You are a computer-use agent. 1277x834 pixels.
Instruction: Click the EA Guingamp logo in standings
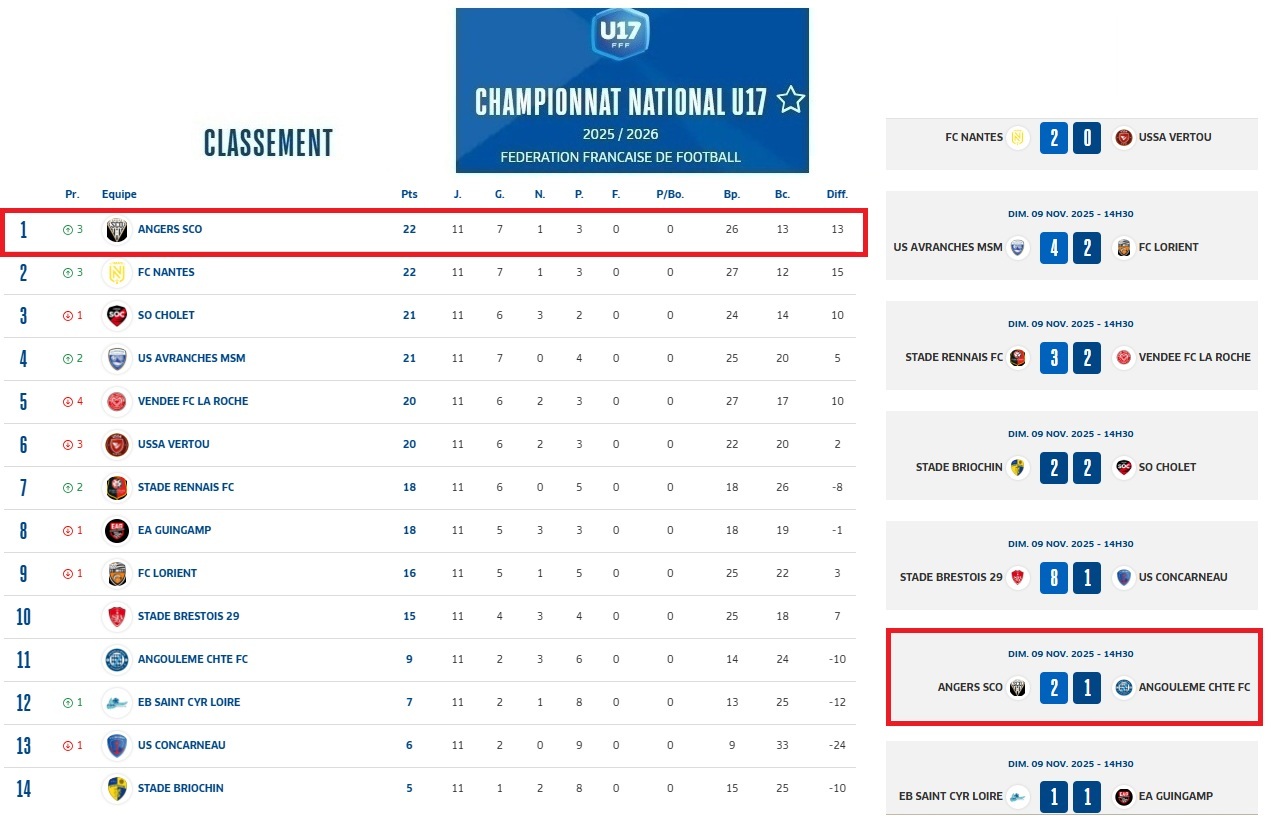[117, 531]
